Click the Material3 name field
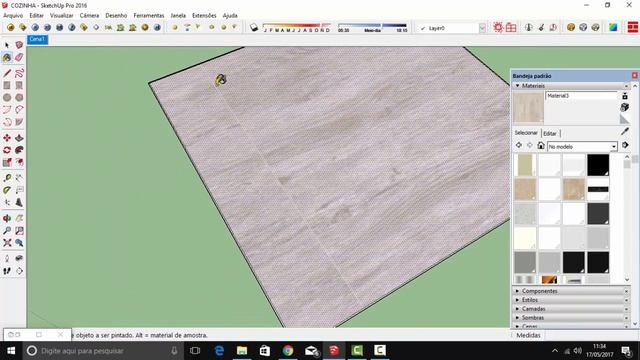Image resolution: width=640 pixels, height=360 pixels. click(581, 96)
